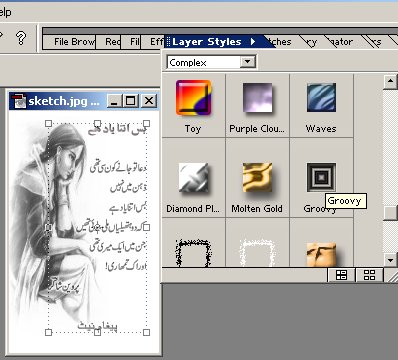Click top-left transform handle on sketch image
Viewport: 398px width, 360px height.
click(48, 124)
